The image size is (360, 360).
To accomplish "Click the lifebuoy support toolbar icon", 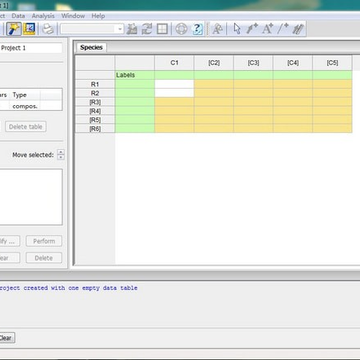I will click(x=181, y=29).
